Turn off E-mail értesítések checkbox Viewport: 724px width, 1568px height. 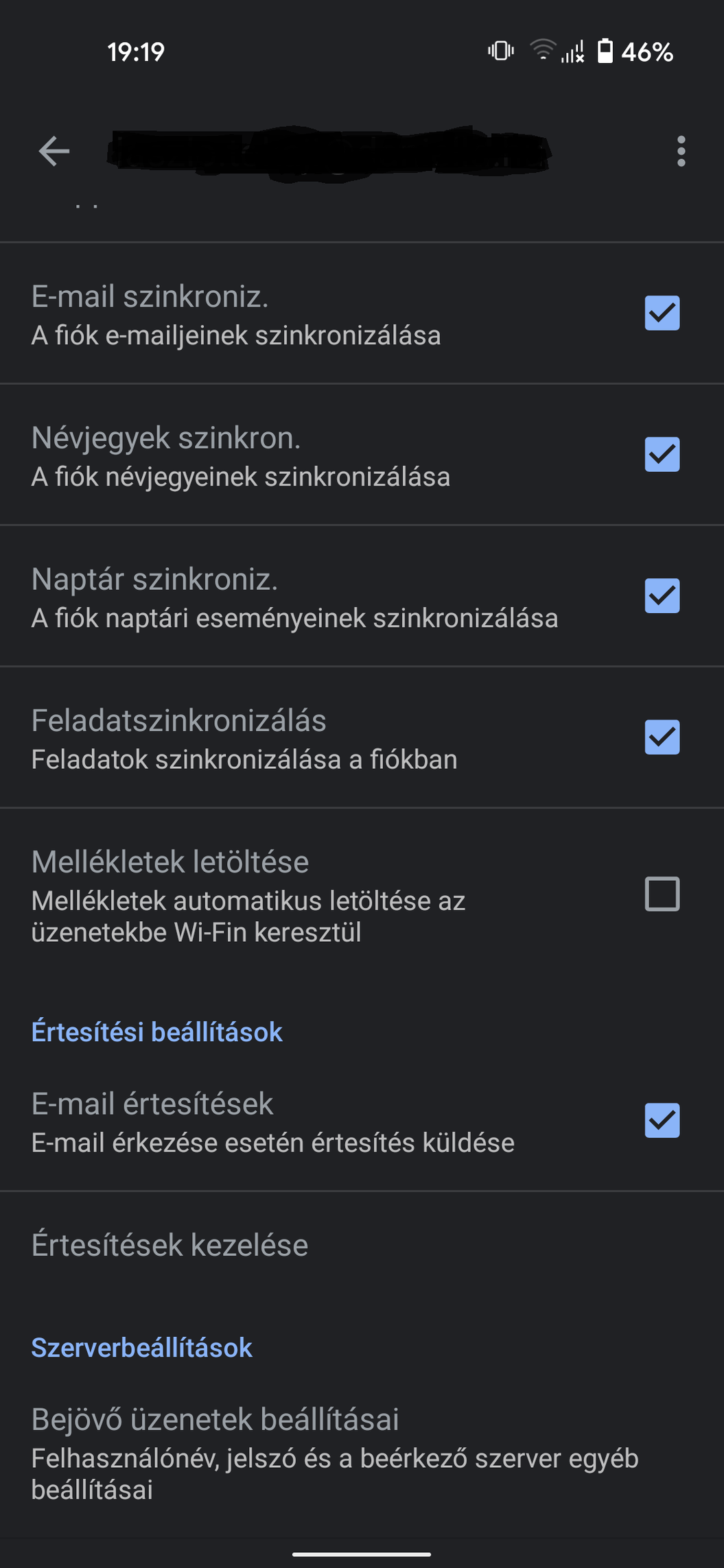pos(662,1121)
